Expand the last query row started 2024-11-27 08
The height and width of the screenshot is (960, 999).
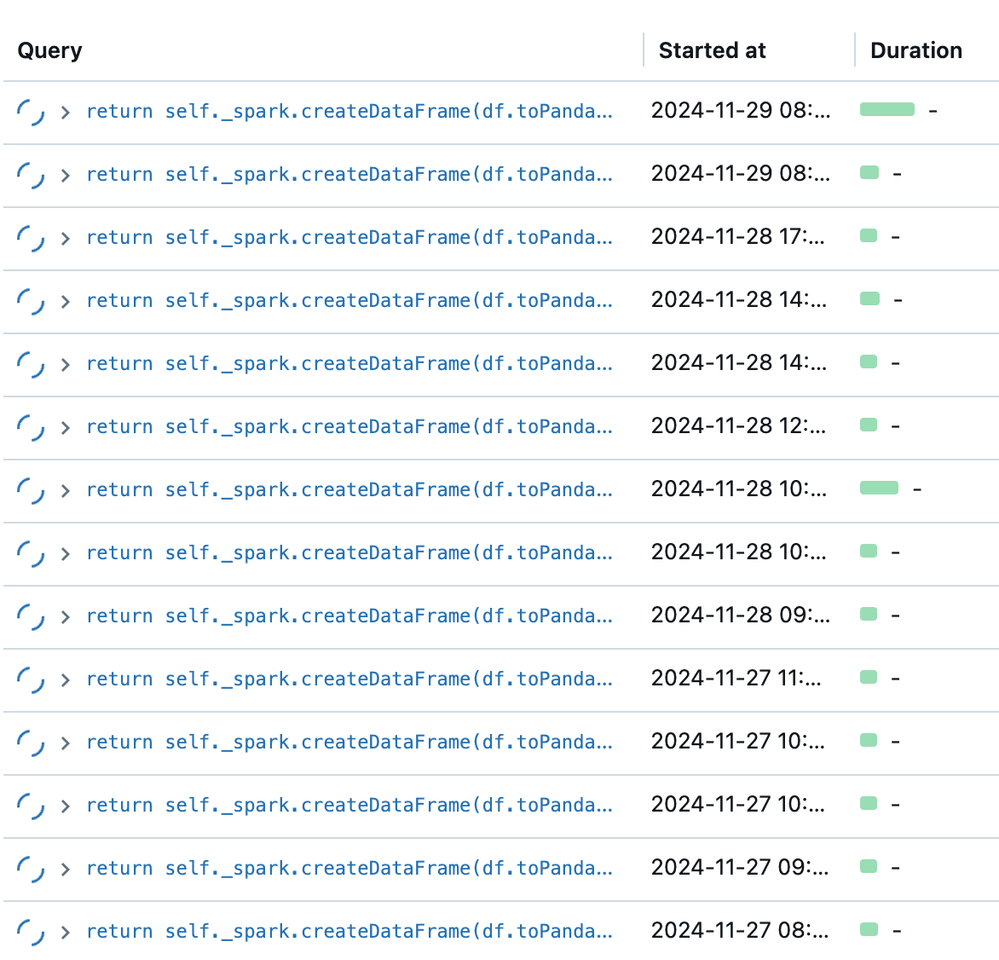[65, 931]
